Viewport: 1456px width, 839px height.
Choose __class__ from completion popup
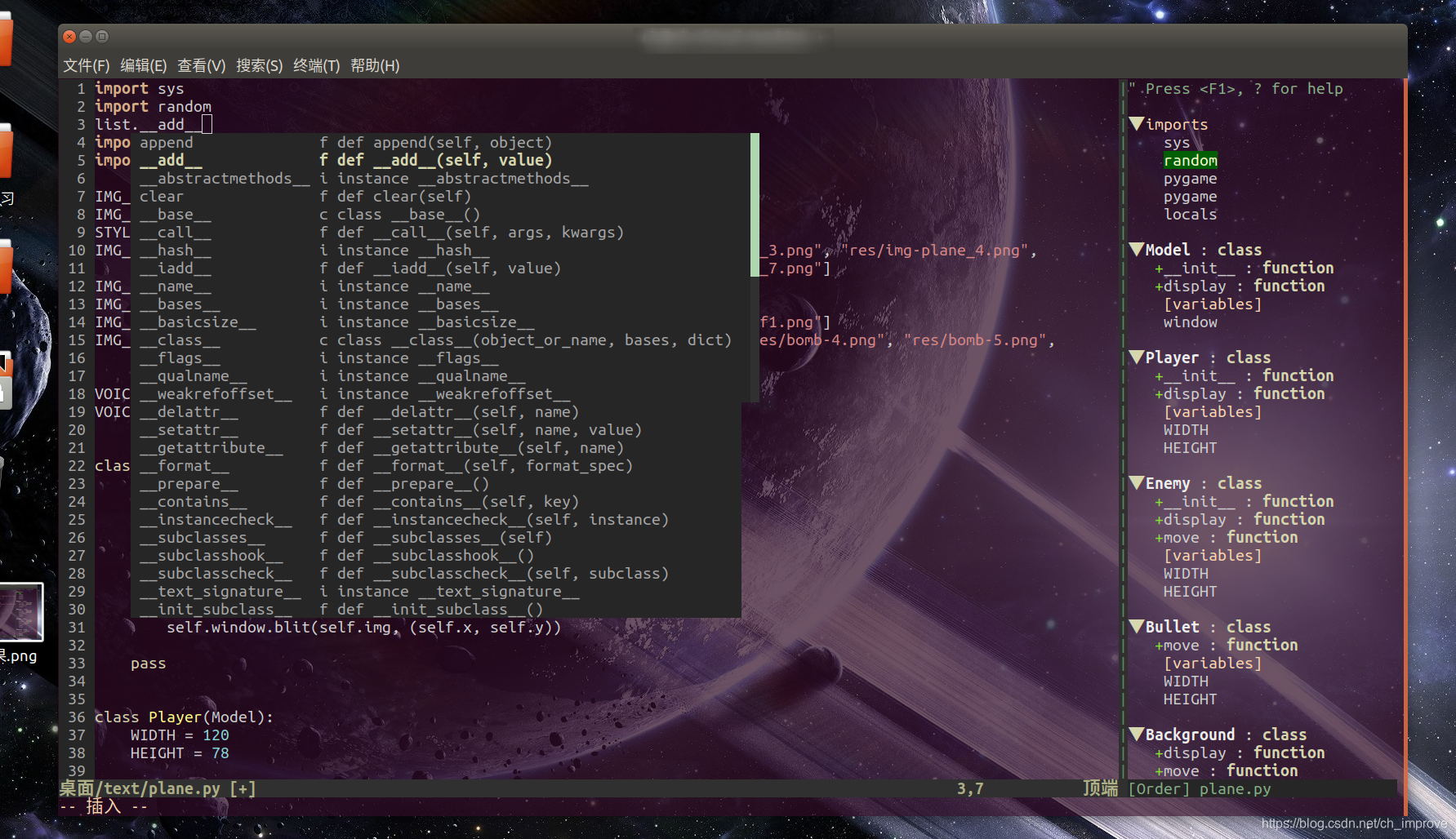click(440, 340)
